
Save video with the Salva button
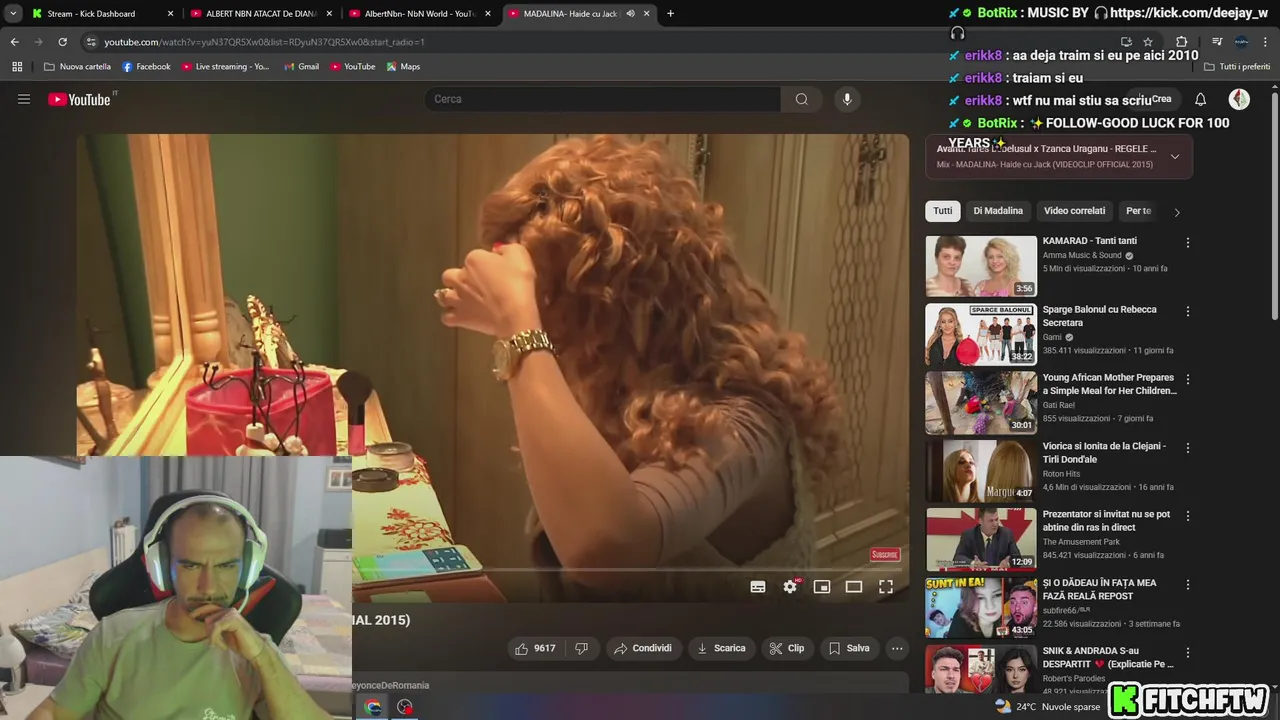(x=849, y=648)
